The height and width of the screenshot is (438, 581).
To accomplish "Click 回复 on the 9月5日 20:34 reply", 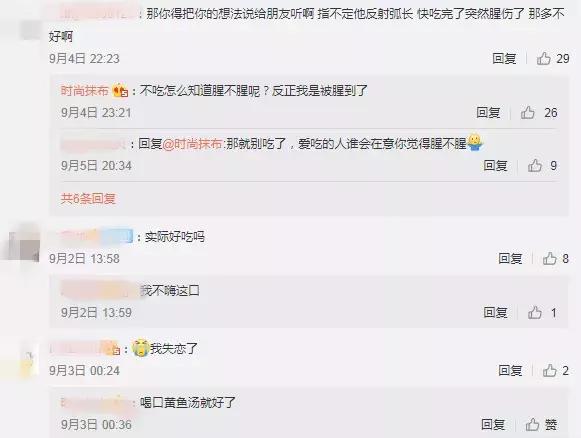I will [495, 166].
